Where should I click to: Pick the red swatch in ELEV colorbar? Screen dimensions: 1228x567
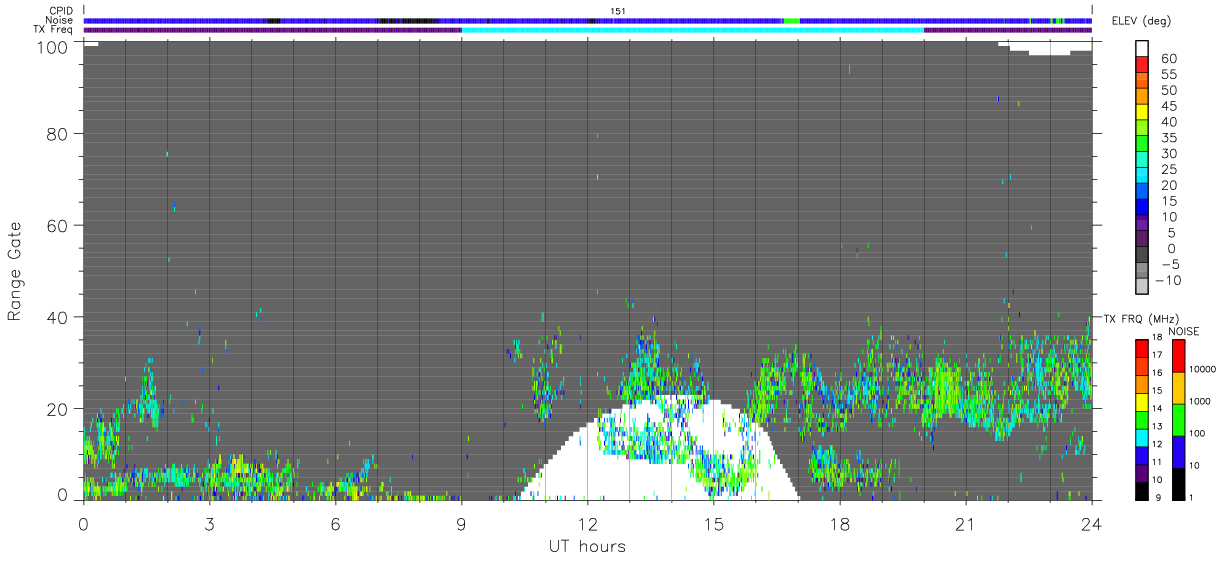[1143, 66]
